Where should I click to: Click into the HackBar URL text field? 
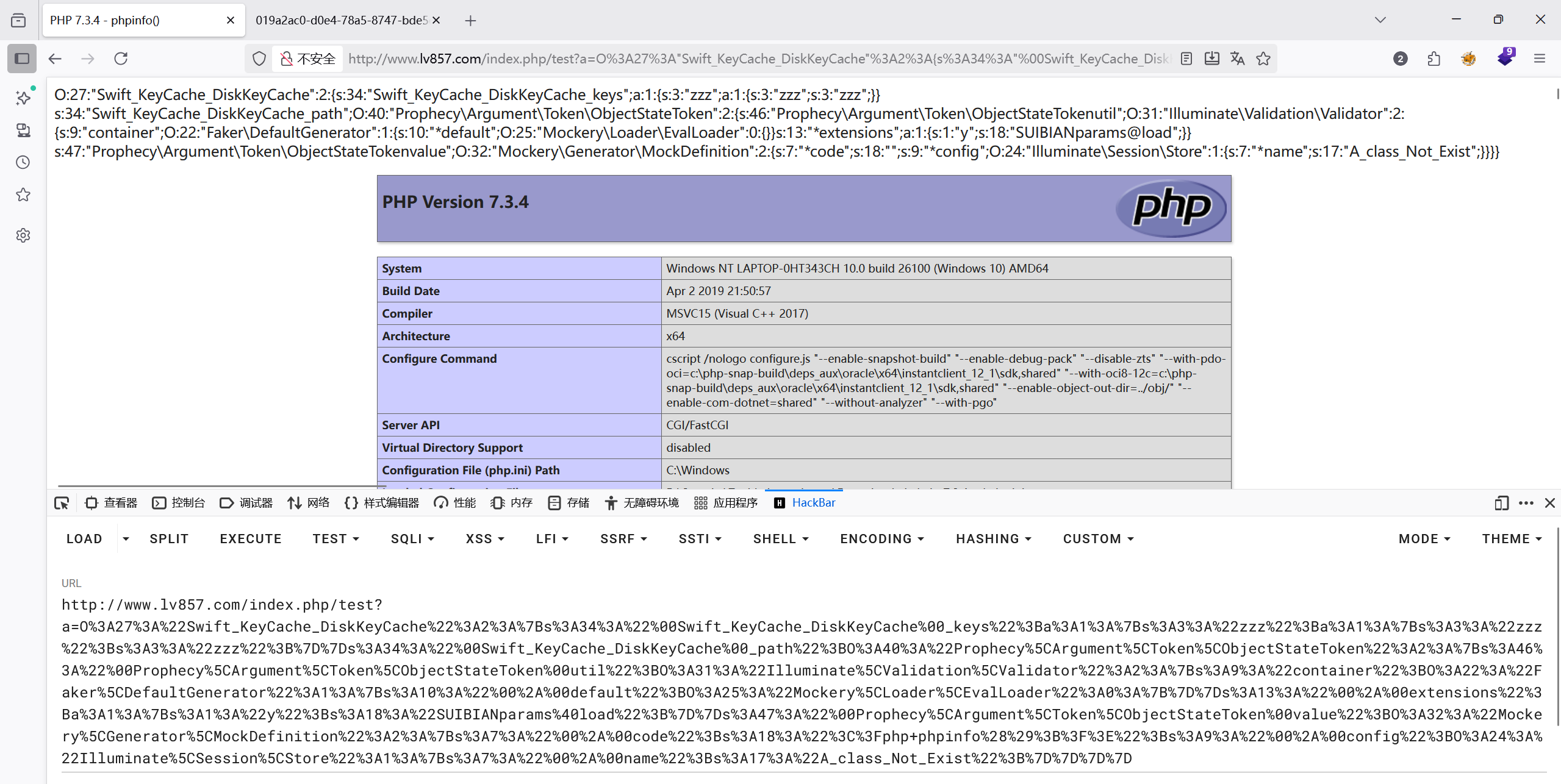pos(802,681)
